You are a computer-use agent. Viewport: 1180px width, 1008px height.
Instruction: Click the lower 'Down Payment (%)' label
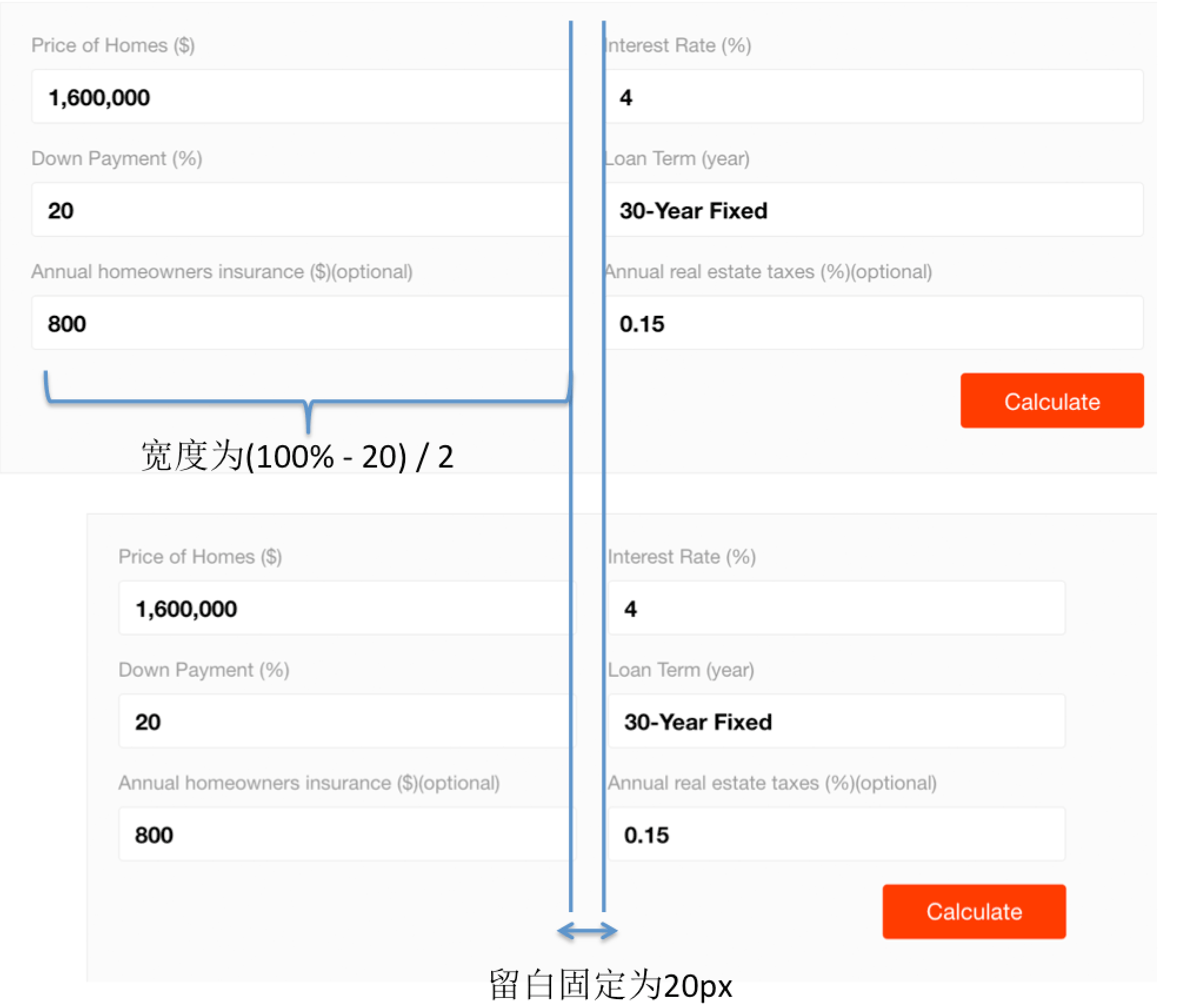pyautogui.click(x=204, y=670)
